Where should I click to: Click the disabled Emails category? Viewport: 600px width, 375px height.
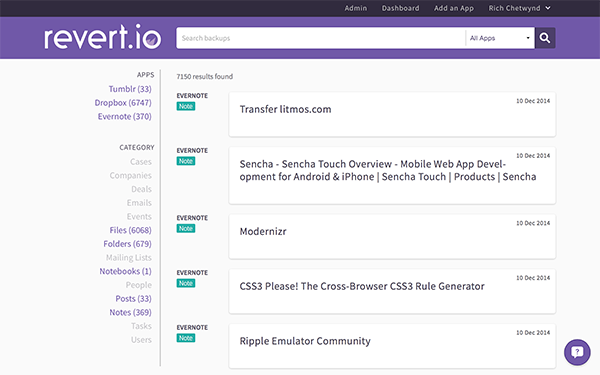[x=139, y=203]
